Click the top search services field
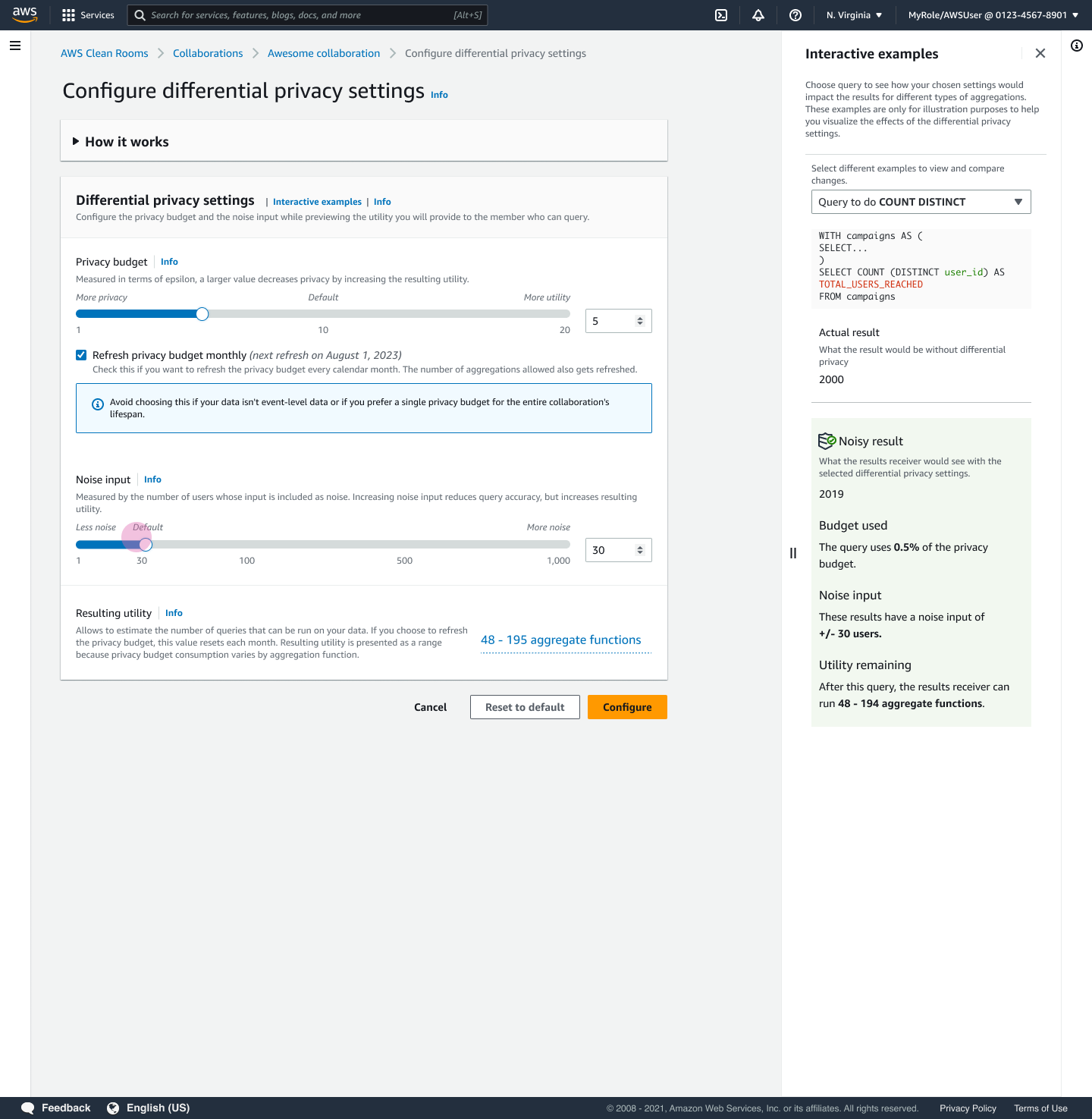Image resolution: width=1092 pixels, height=1119 pixels. click(307, 15)
